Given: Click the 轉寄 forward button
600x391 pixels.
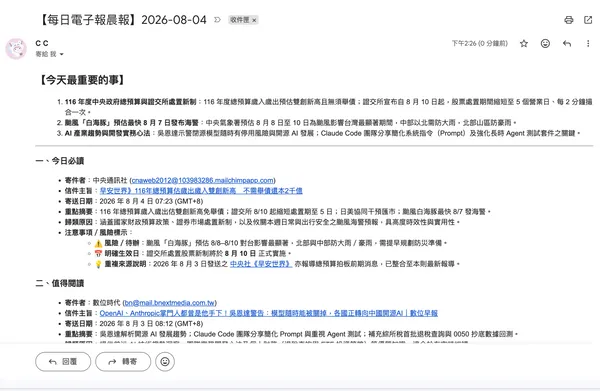Looking at the screenshot, I should 123,362.
